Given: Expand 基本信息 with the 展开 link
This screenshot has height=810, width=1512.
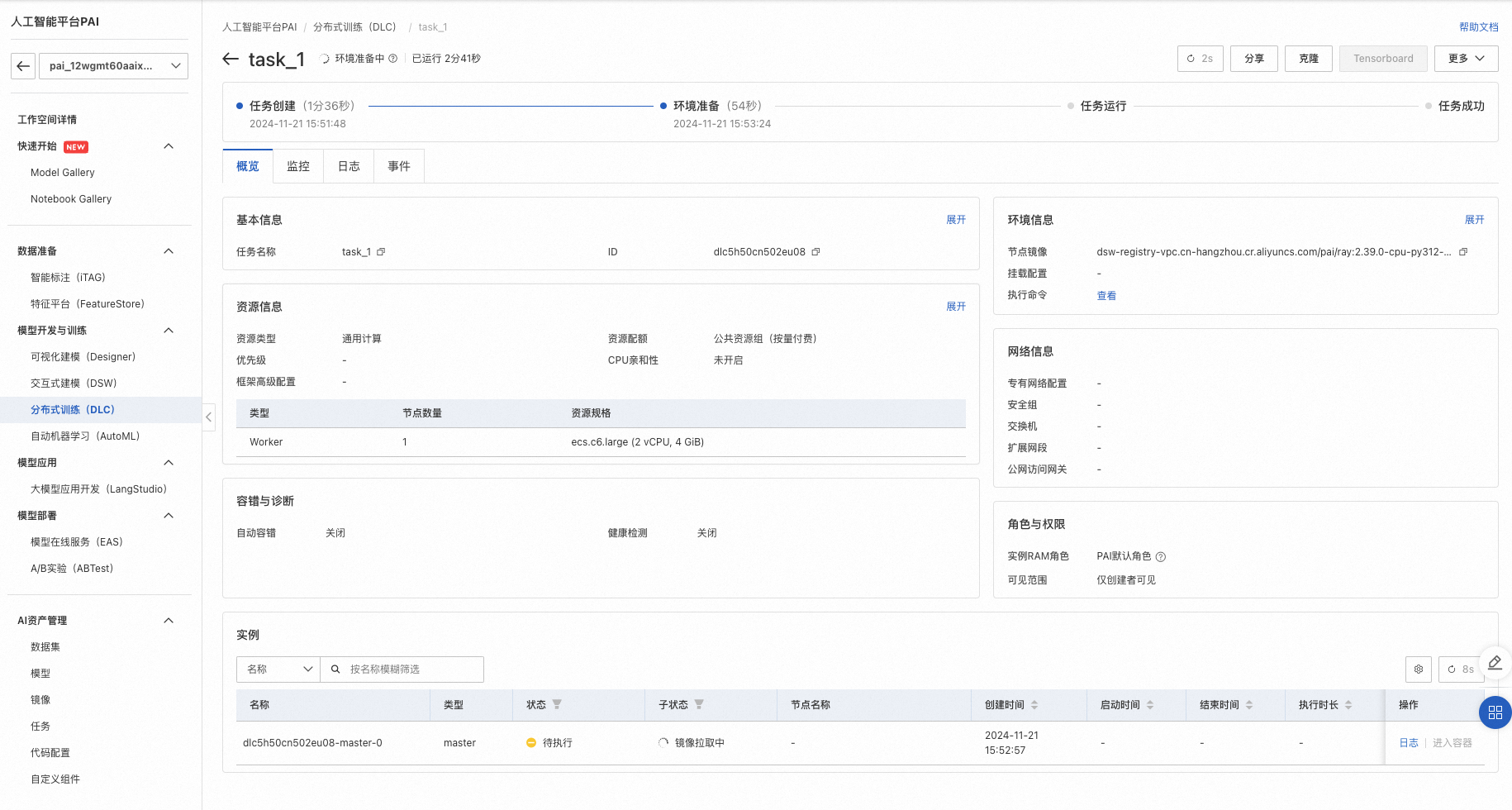Looking at the screenshot, I should (956, 220).
